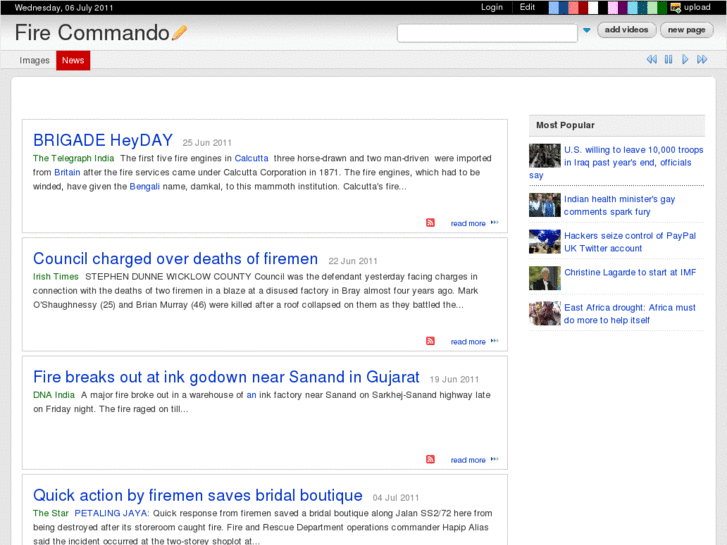This screenshot has width=727, height=545.
Task: Switch to the Images tab
Action: click(34, 61)
